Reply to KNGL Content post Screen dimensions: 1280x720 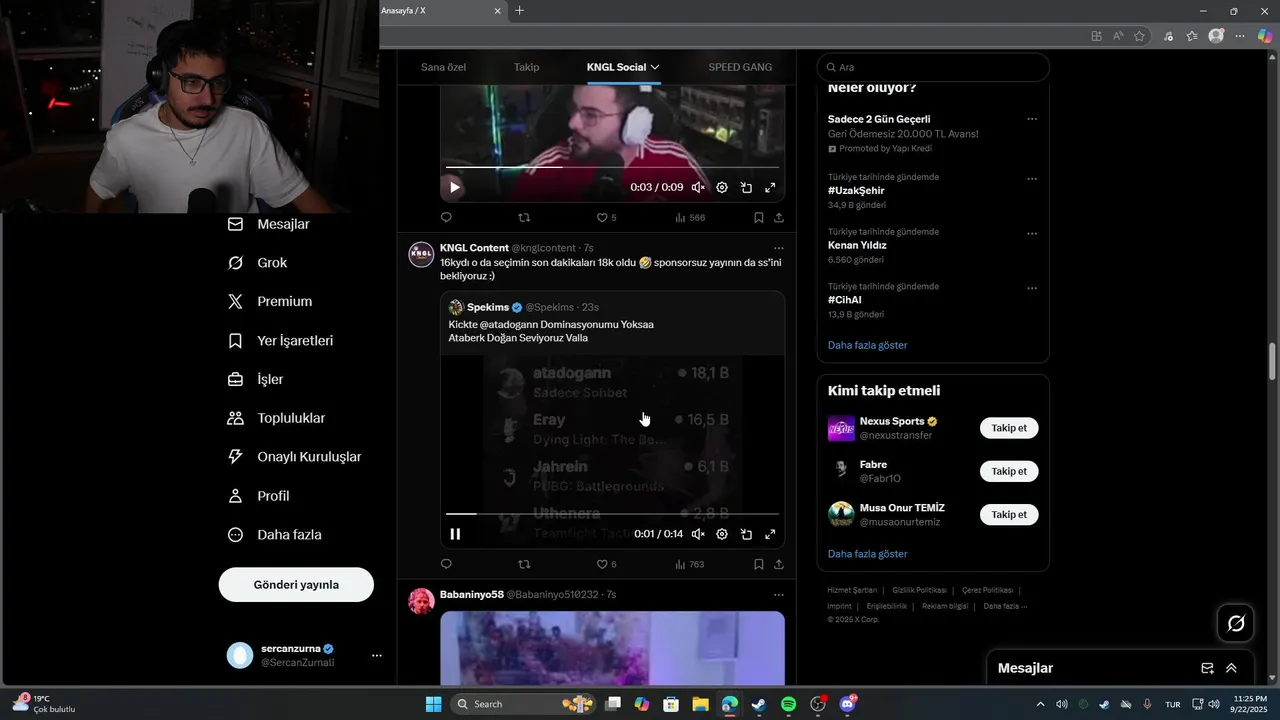point(446,564)
